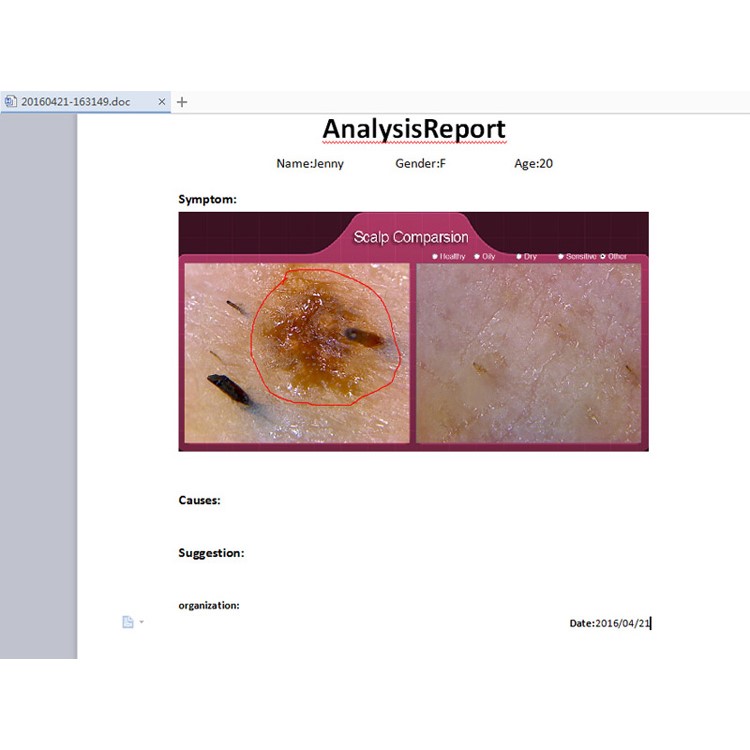
Task: Click the Causes: label
Action: point(199,500)
